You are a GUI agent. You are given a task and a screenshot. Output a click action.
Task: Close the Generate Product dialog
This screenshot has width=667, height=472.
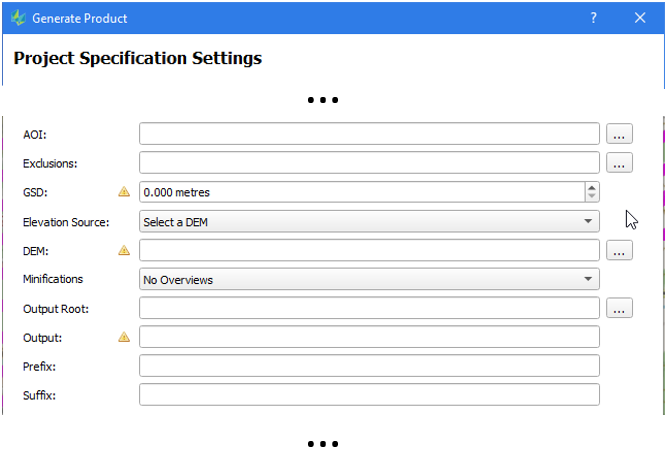pos(640,18)
